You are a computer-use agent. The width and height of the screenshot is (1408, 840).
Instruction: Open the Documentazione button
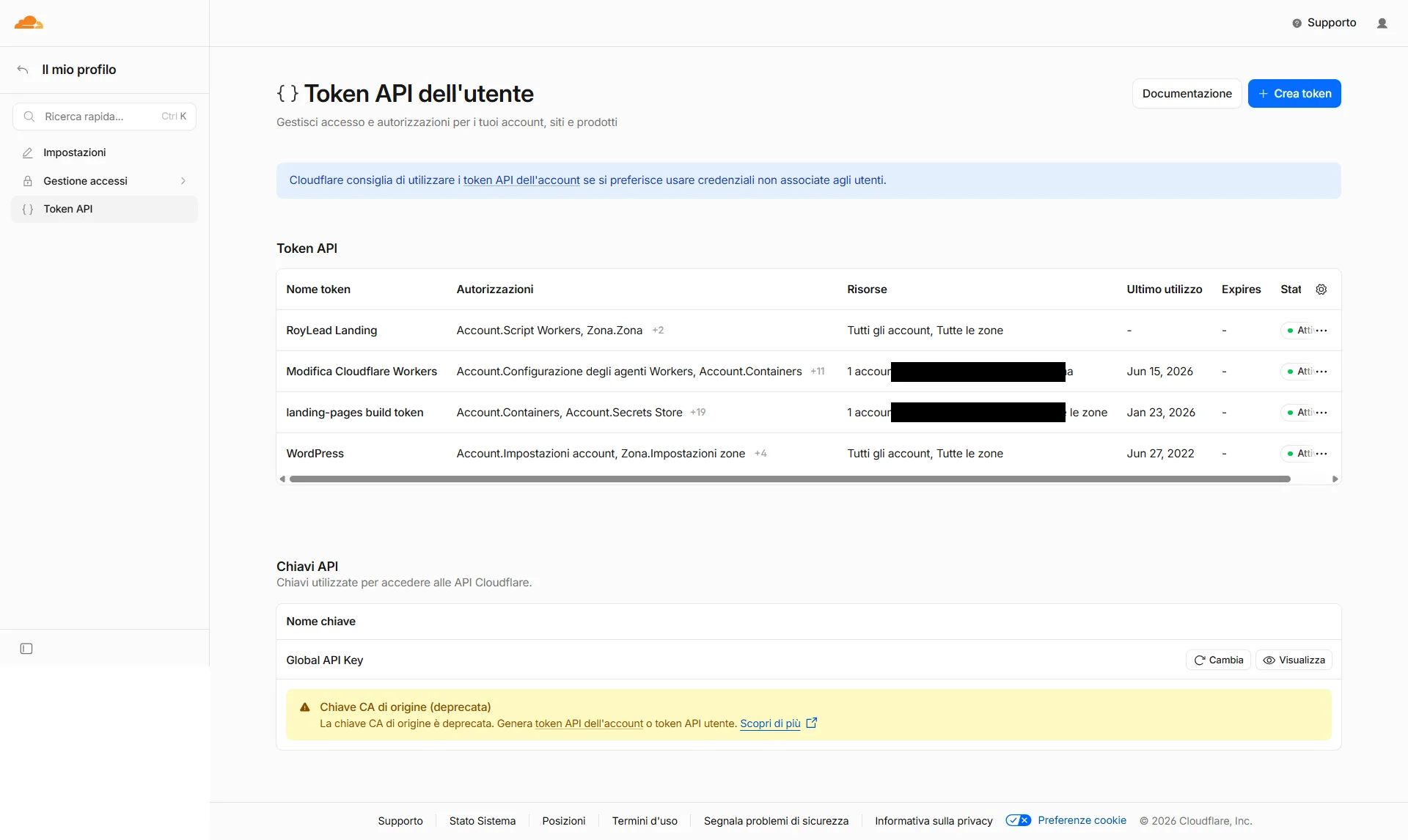[1187, 94]
